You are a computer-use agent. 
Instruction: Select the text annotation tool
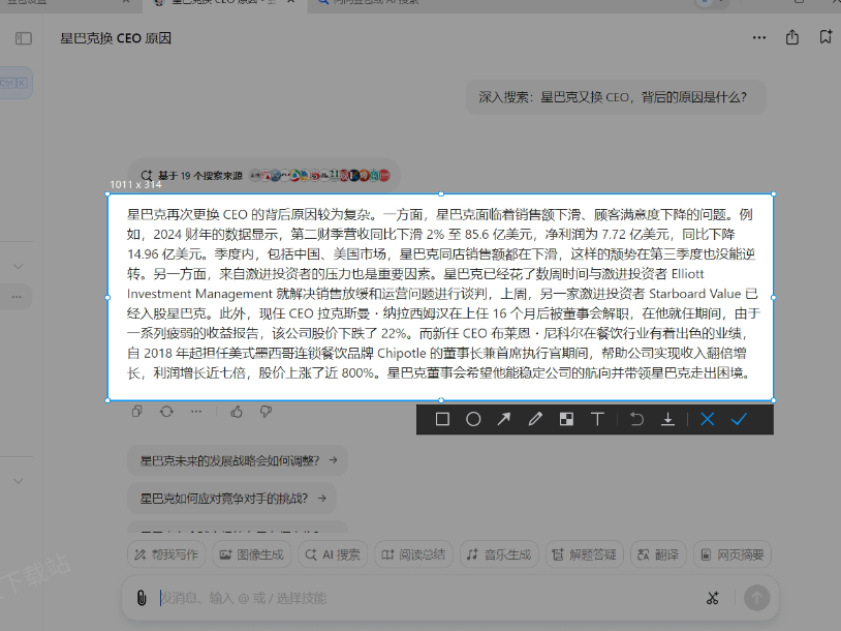pos(597,419)
